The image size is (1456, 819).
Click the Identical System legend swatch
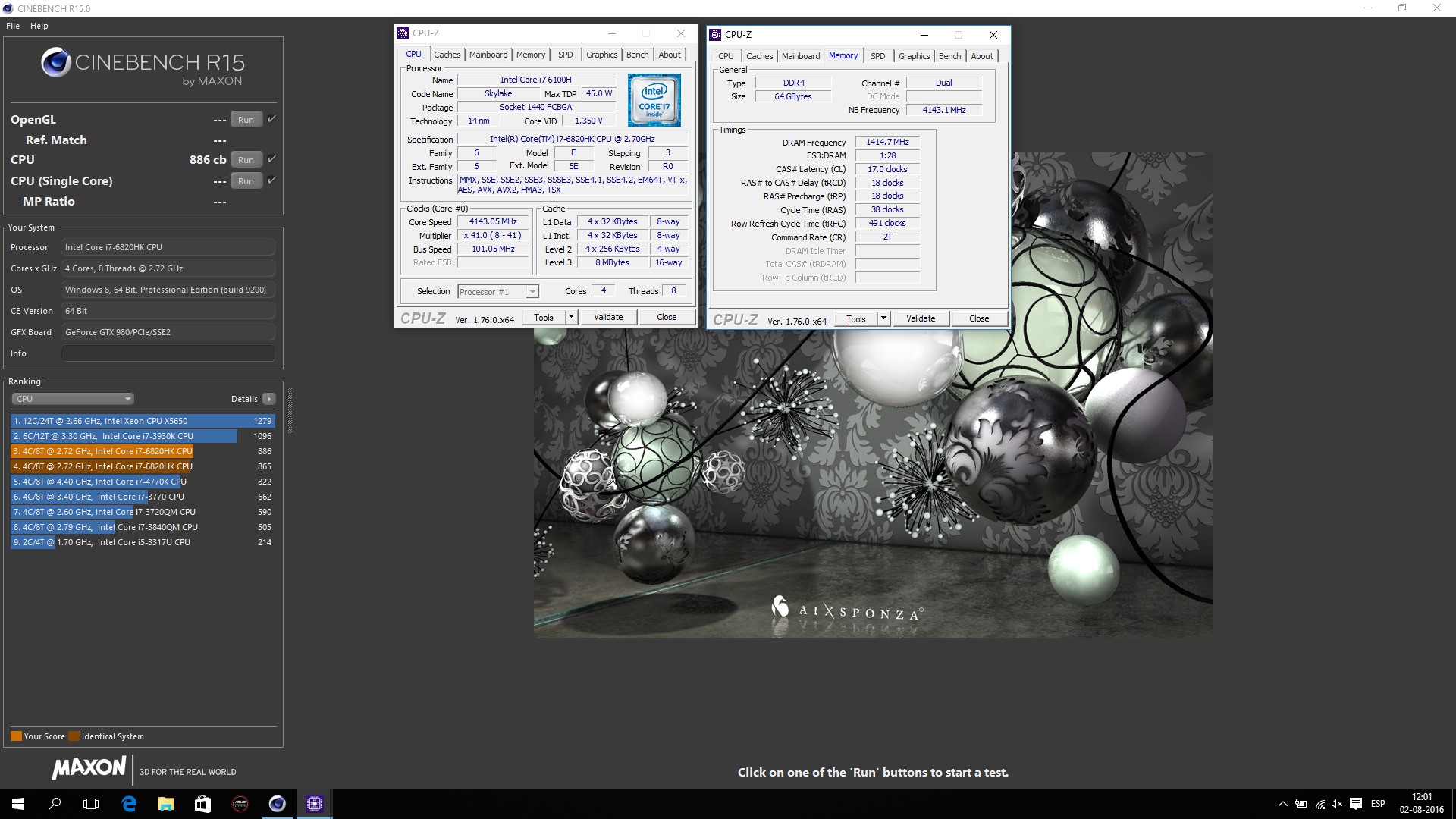(74, 736)
